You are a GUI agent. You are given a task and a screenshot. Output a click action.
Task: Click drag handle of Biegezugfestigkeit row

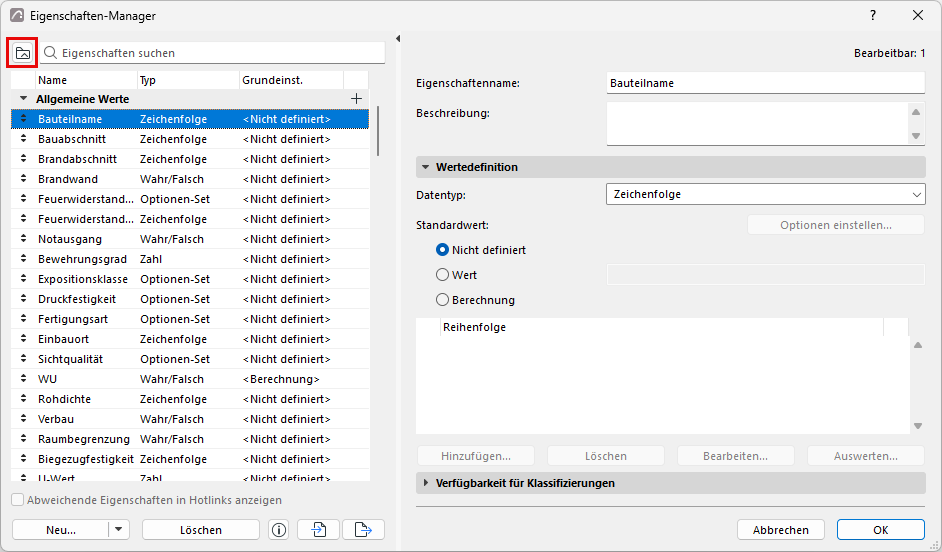23,459
